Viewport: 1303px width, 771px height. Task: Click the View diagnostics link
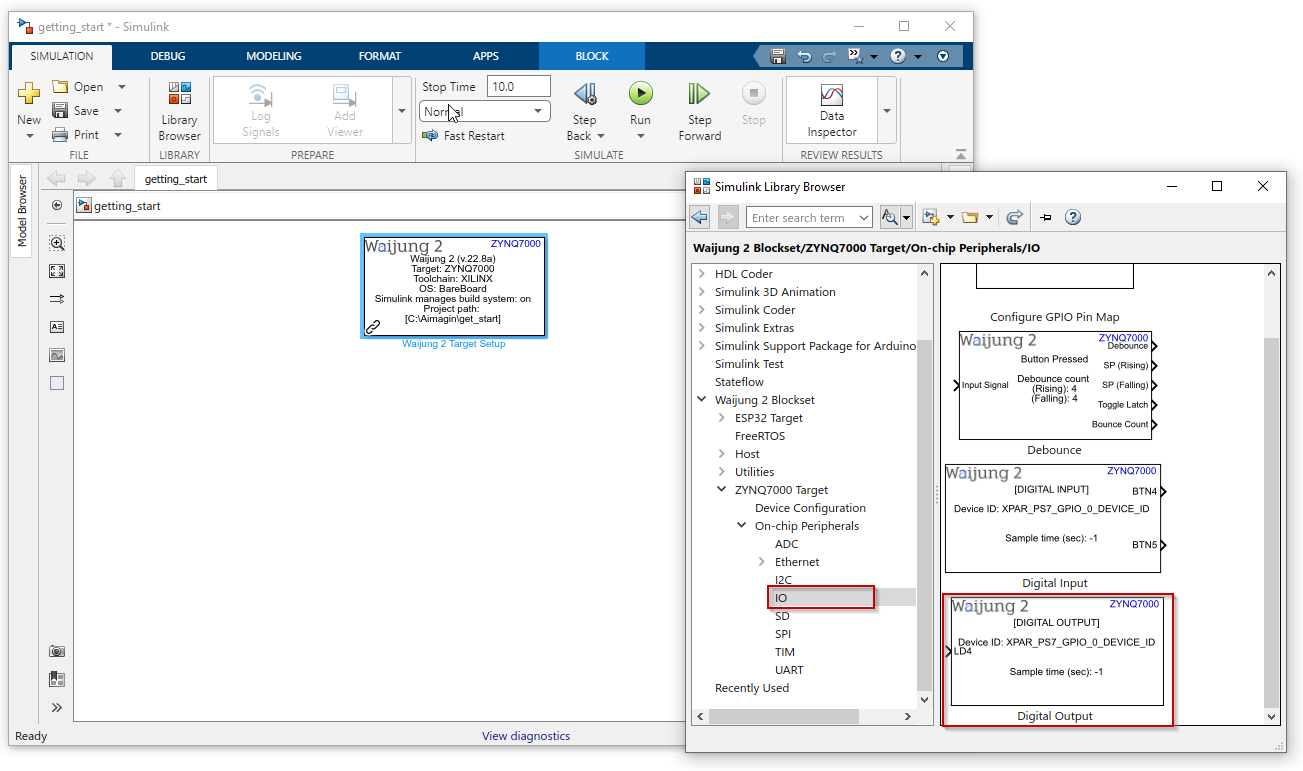click(x=526, y=736)
